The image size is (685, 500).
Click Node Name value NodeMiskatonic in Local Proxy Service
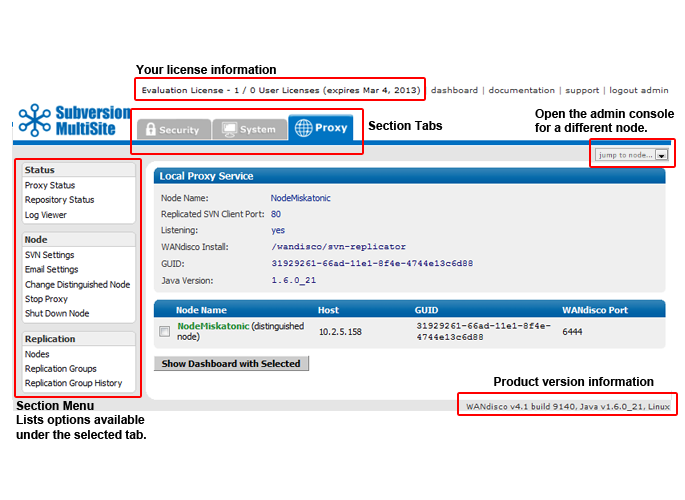click(x=301, y=198)
